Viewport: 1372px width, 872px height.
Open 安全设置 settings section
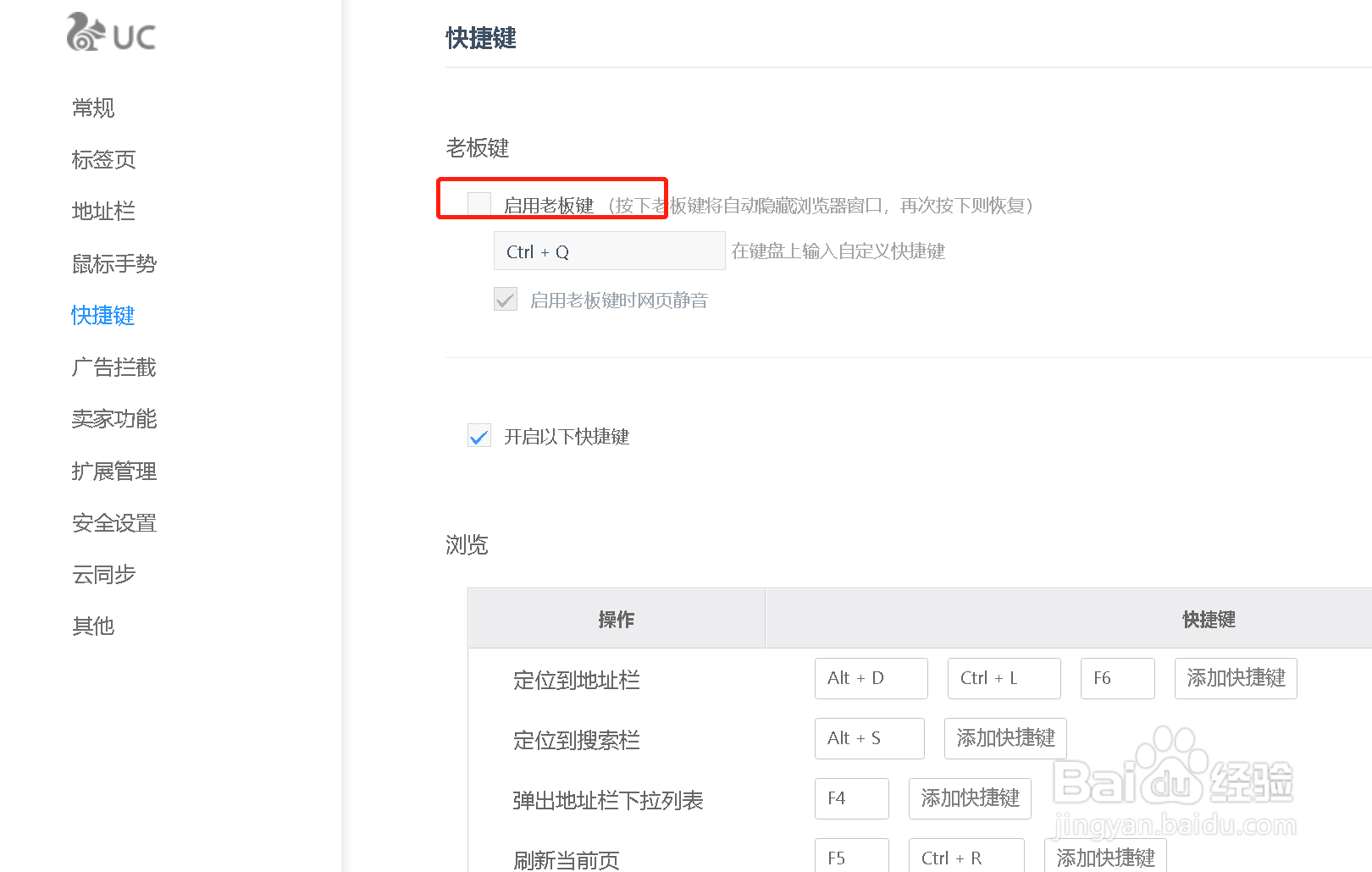coord(113,522)
